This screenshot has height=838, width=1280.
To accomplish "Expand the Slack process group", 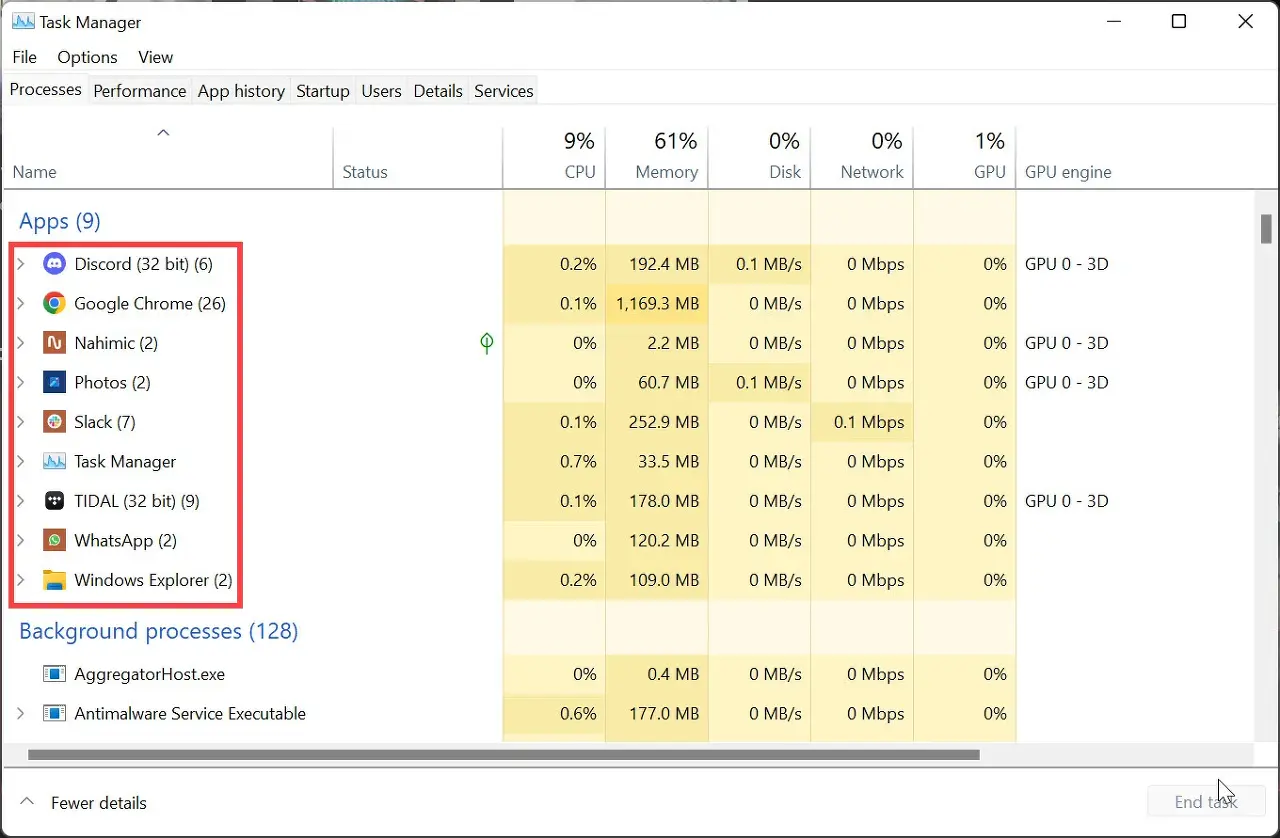I will pos(20,422).
